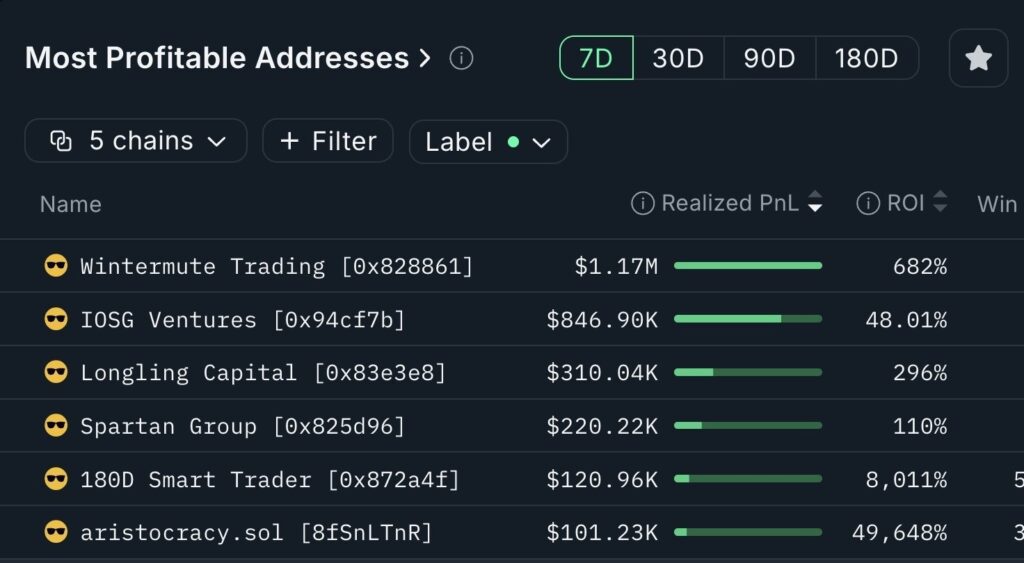Switch to 30D time range

click(678, 58)
